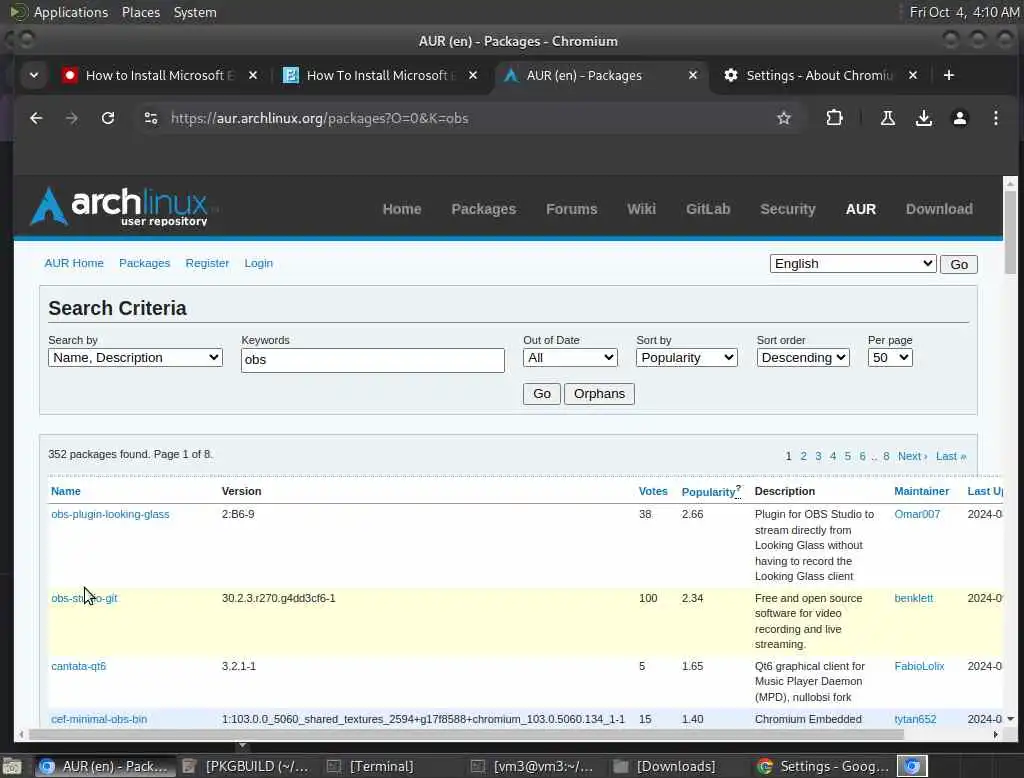Open the tab search dropdown arrow

point(34,75)
